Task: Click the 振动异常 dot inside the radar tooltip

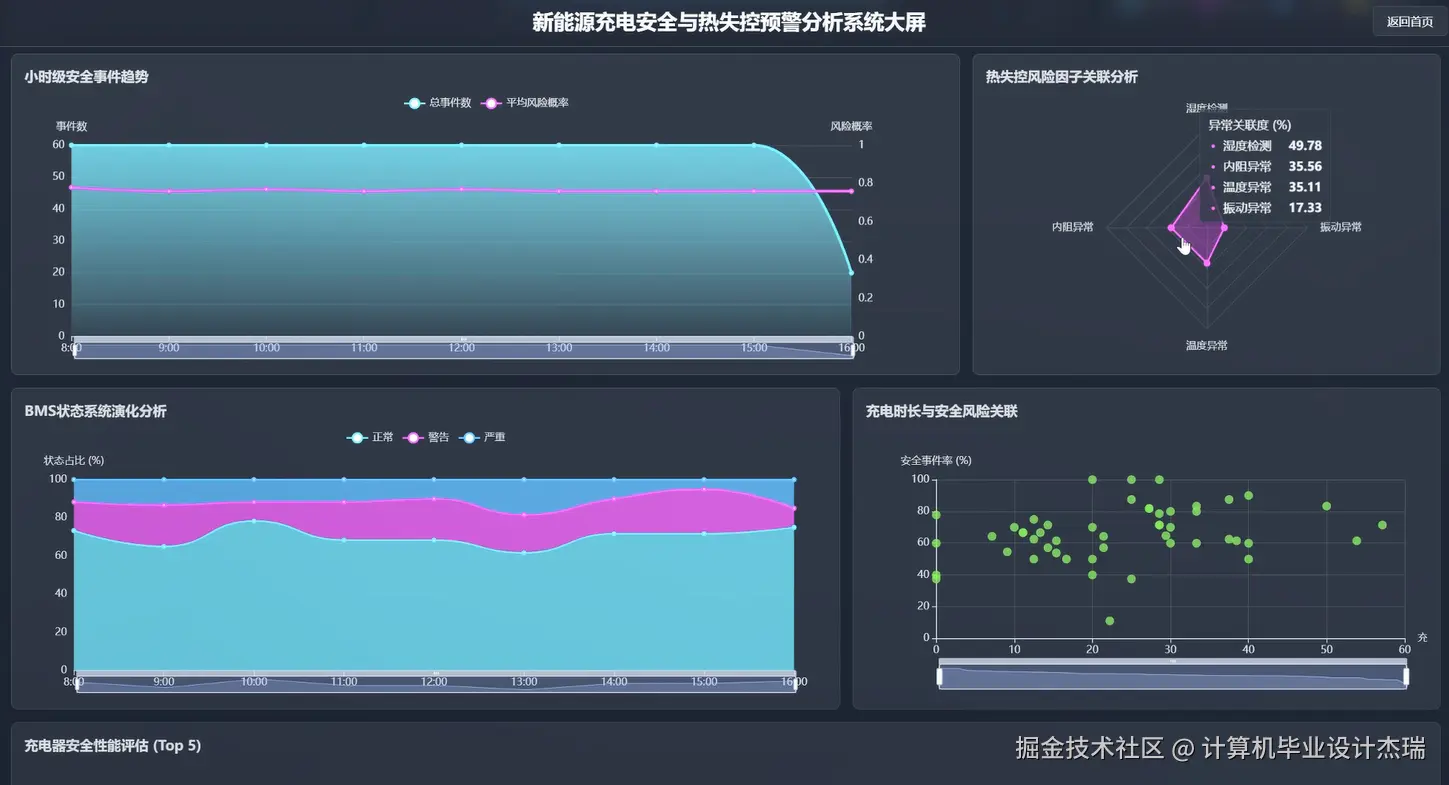Action: (x=1212, y=207)
